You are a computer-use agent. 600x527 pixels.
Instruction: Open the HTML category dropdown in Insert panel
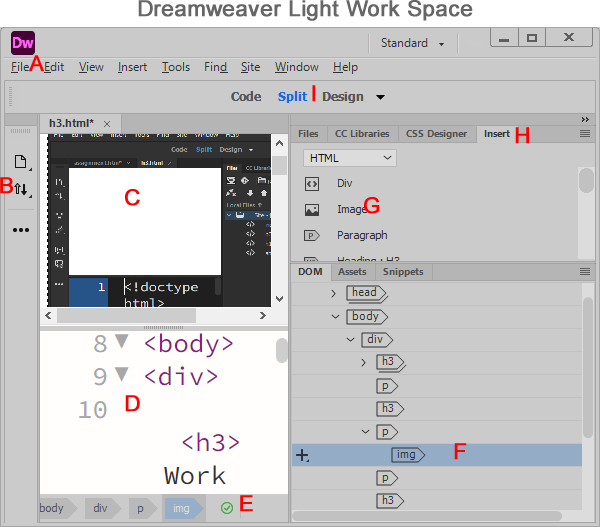350,158
